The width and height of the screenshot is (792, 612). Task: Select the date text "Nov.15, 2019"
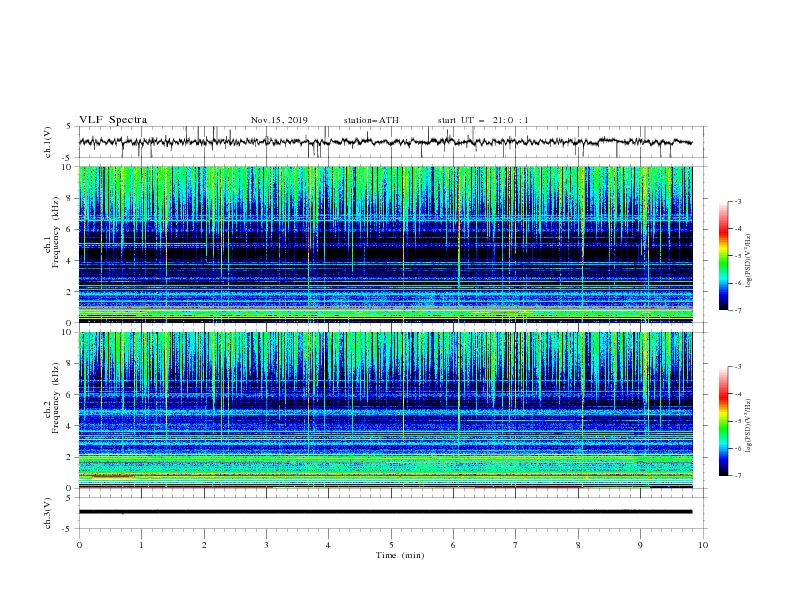click(x=279, y=120)
